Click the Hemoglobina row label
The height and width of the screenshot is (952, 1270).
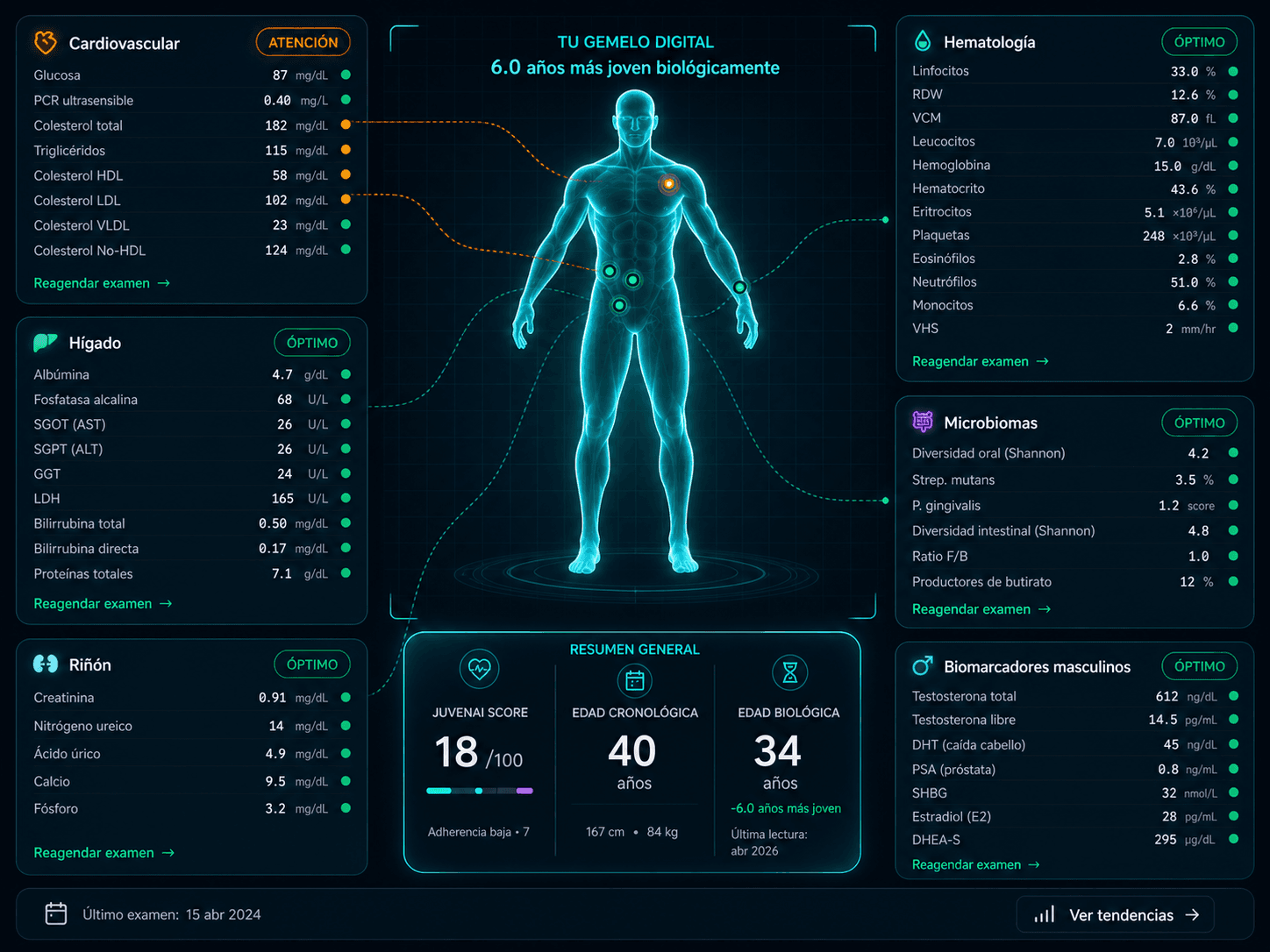pos(951,165)
